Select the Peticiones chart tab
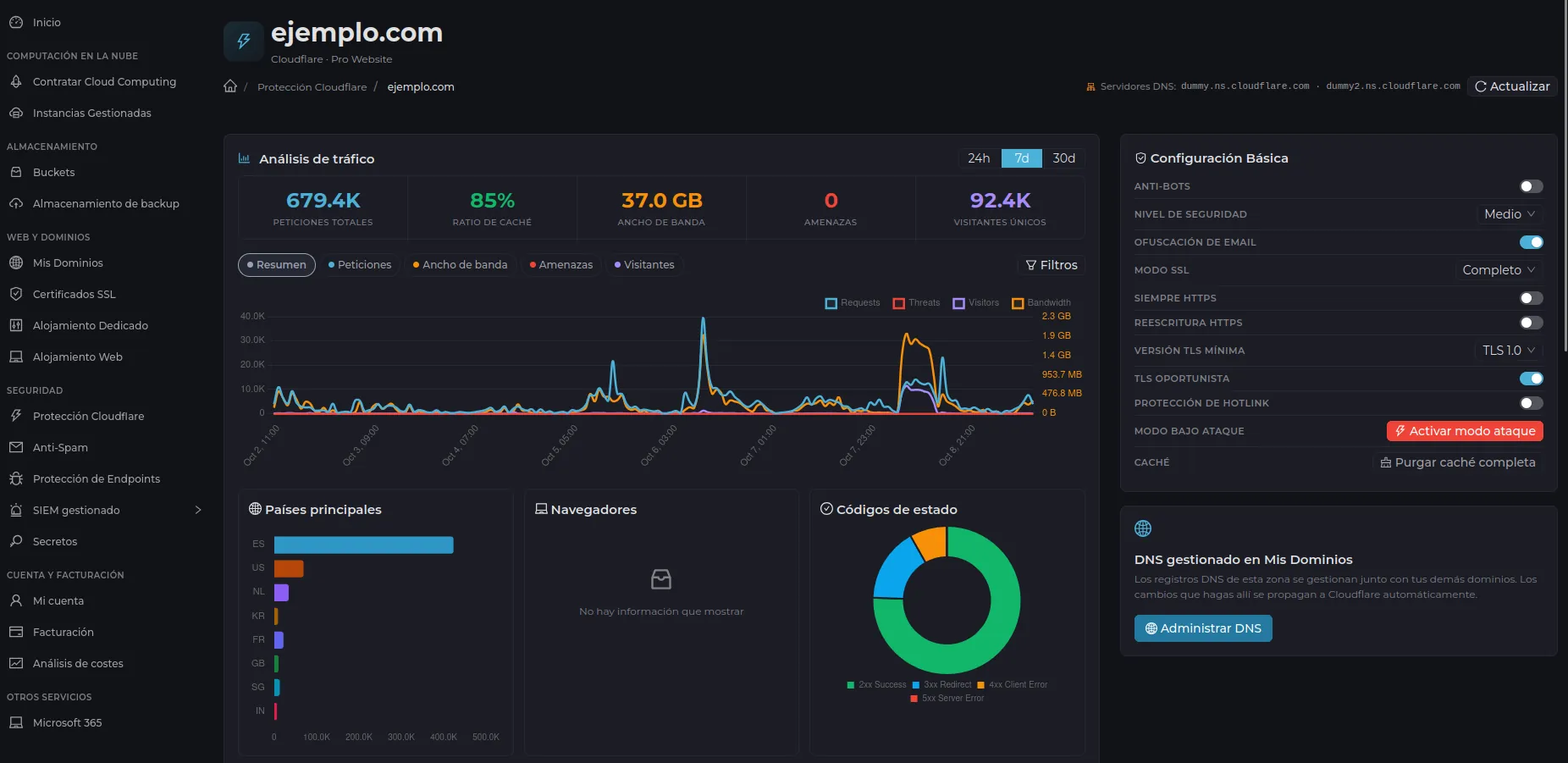 [x=360, y=265]
